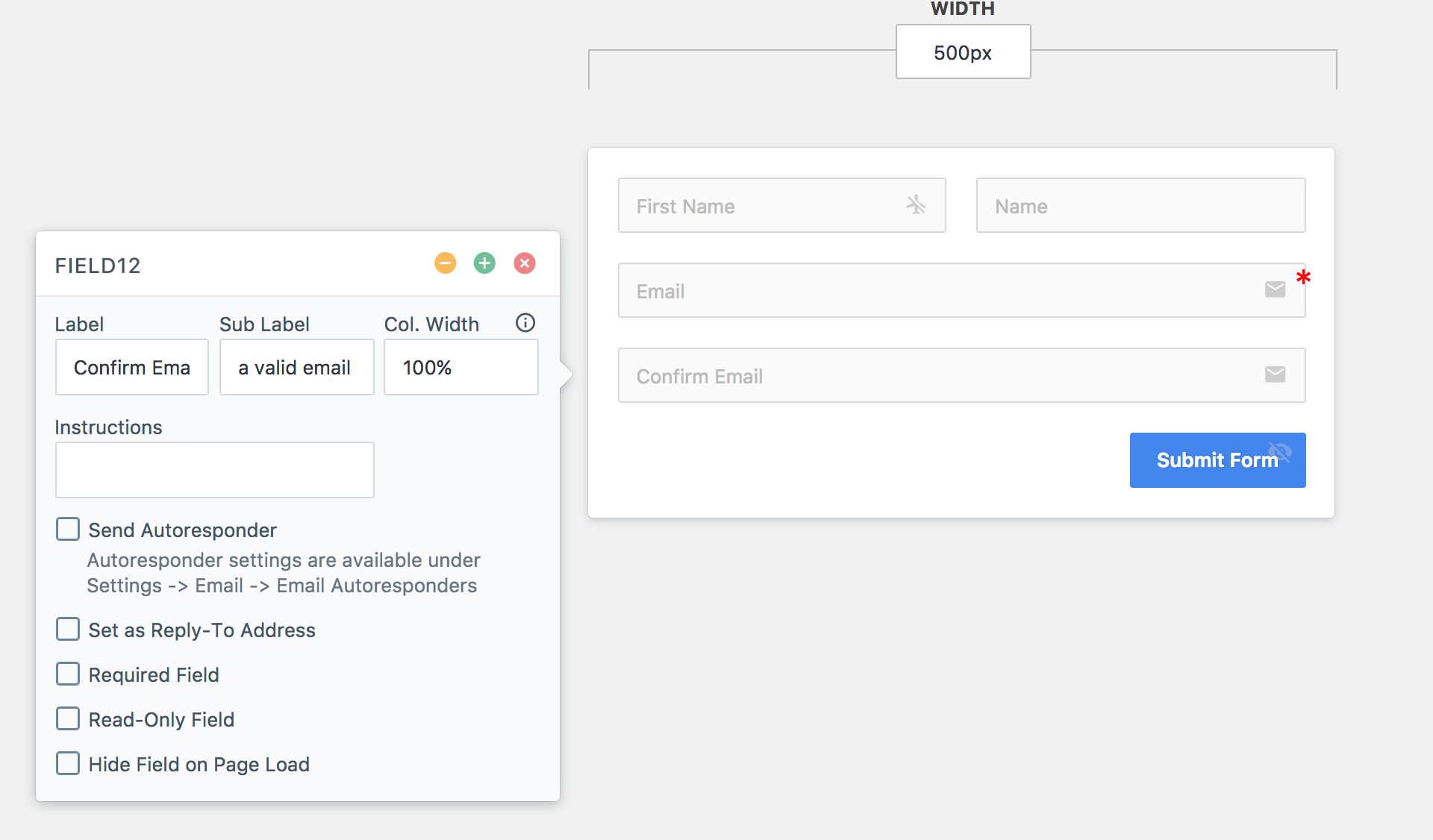This screenshot has width=1433, height=840.
Task: Select the Name field in form preview
Action: tap(1140, 205)
